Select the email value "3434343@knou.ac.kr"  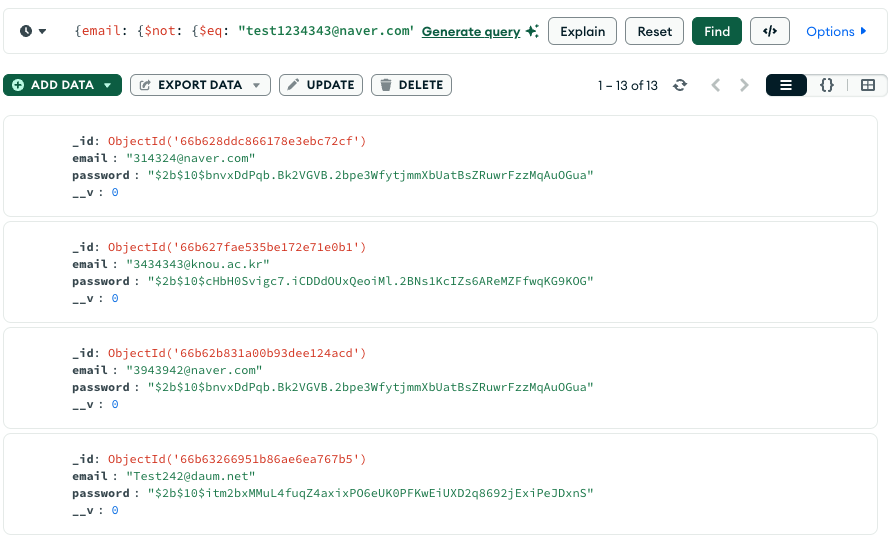point(198,264)
